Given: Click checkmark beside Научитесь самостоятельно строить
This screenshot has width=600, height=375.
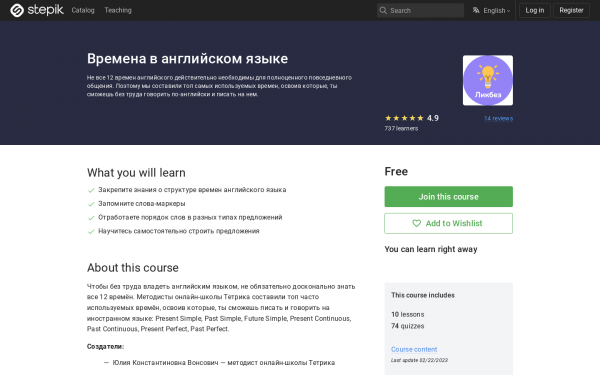Looking at the screenshot, I should (x=91, y=232).
